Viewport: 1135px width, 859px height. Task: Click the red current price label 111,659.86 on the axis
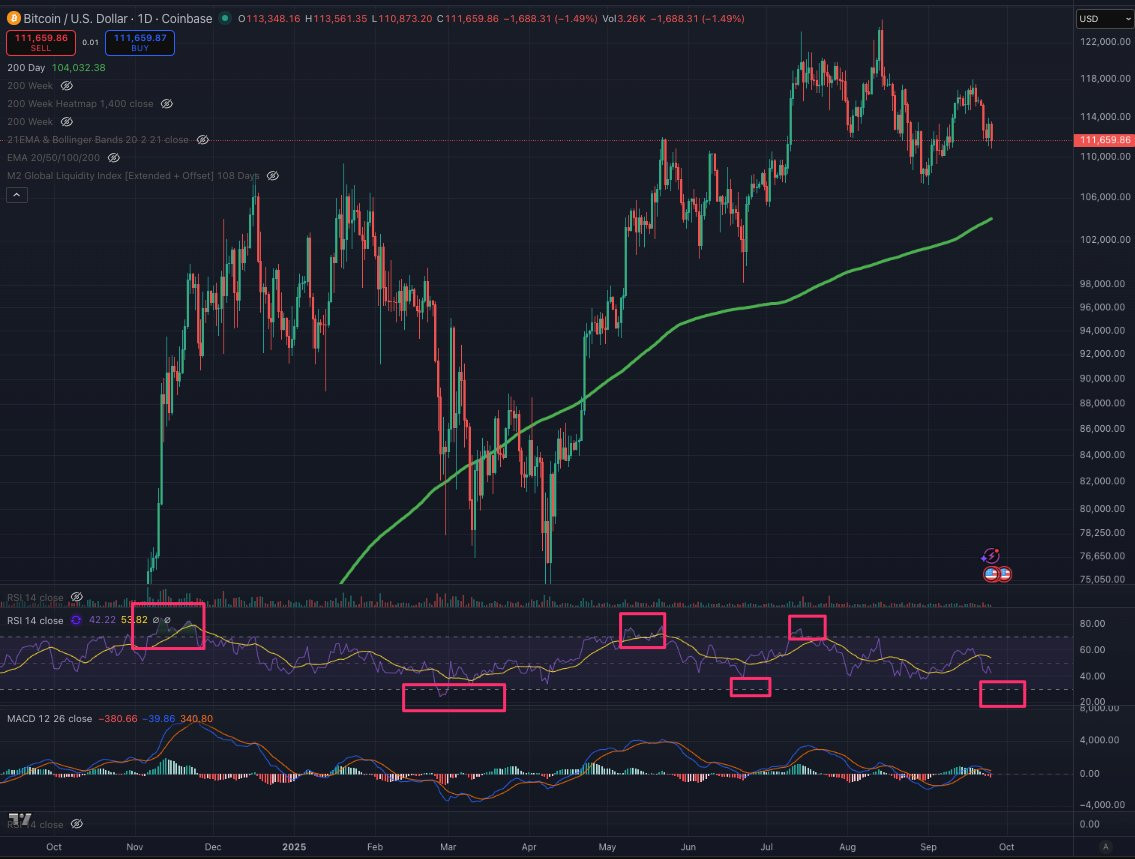coord(1105,140)
